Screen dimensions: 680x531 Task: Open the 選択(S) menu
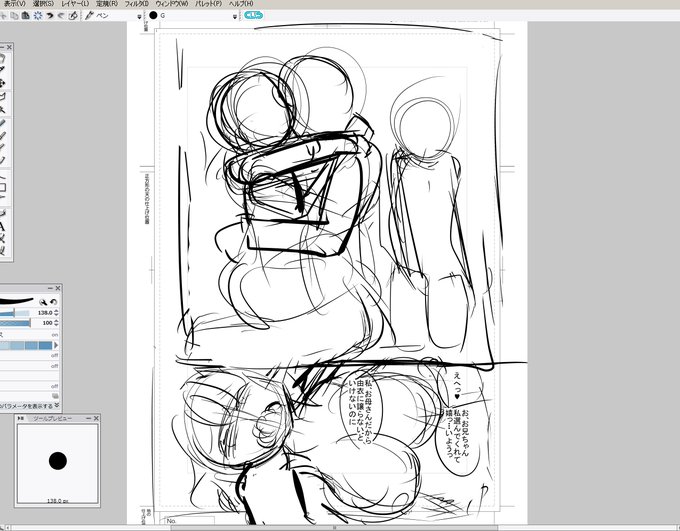pos(43,3)
